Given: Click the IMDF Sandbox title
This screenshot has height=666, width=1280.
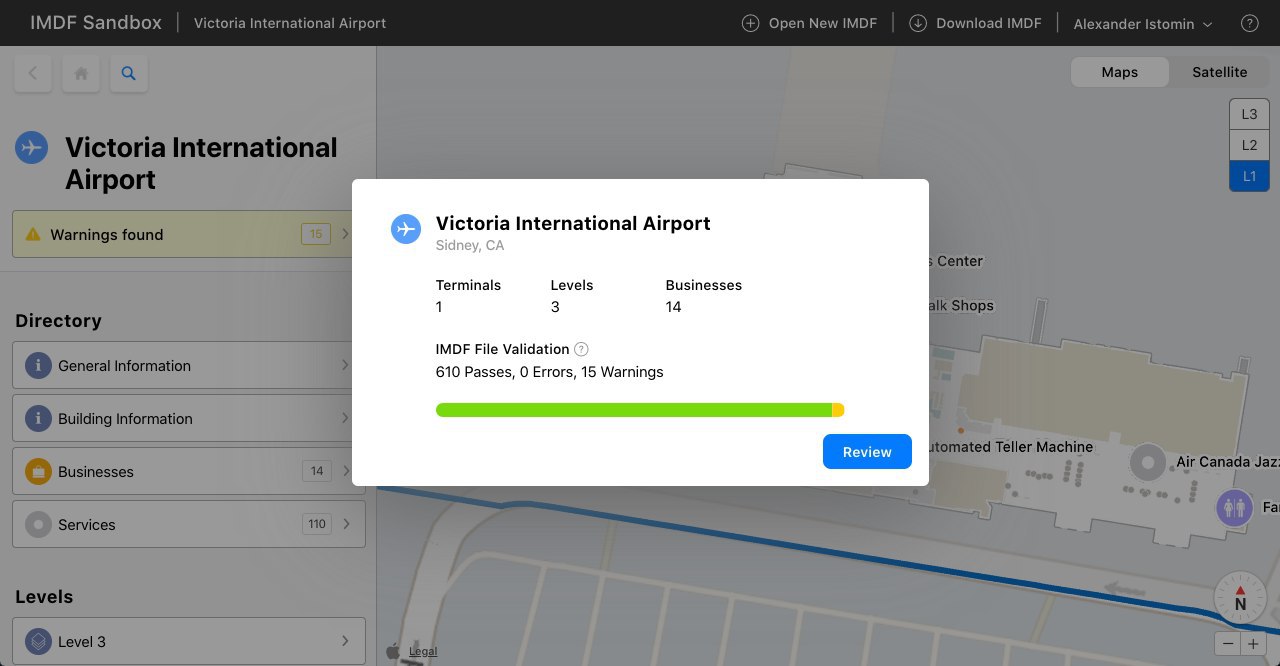Looking at the screenshot, I should coord(96,22).
